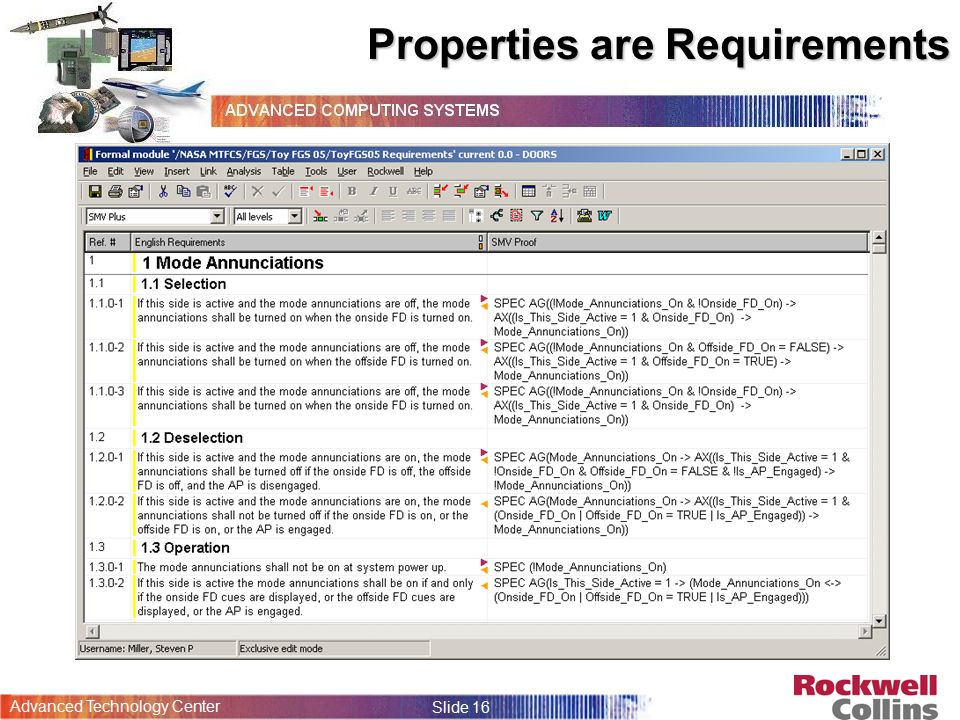Click the vertical scrollbar down arrow
The image size is (960, 720).
point(879,621)
